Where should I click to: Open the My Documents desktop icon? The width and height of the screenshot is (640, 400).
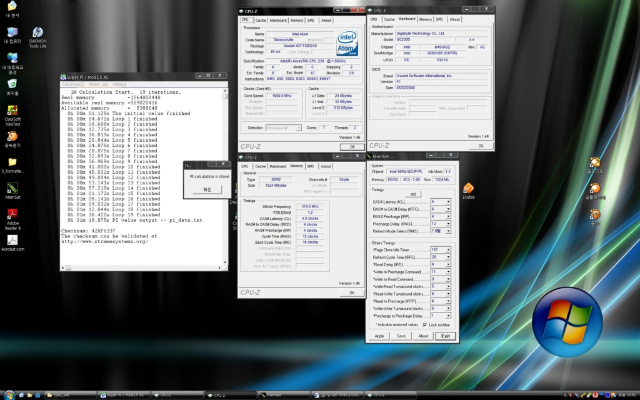[x=12, y=9]
